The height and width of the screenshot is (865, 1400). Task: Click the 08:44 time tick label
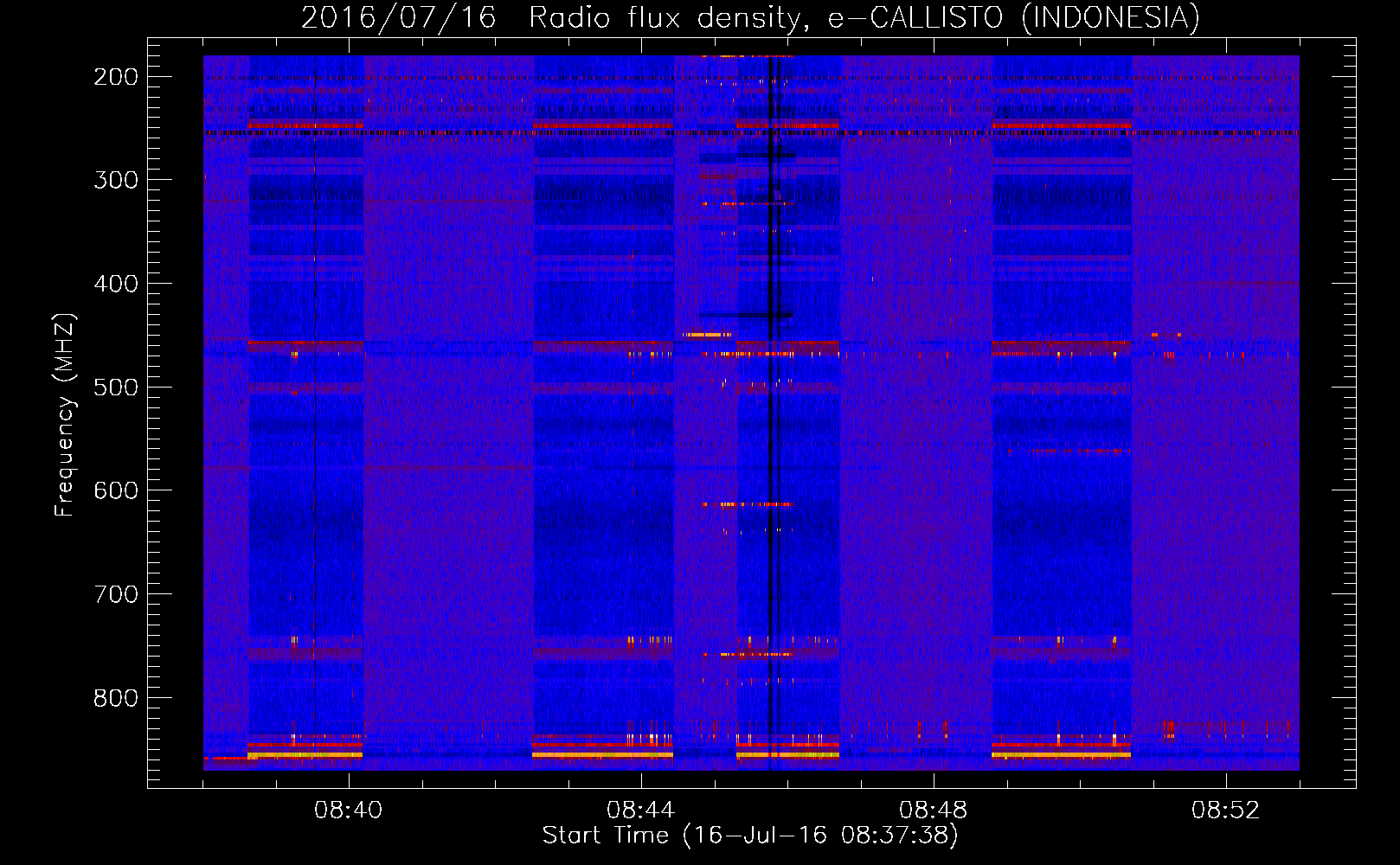click(x=640, y=811)
